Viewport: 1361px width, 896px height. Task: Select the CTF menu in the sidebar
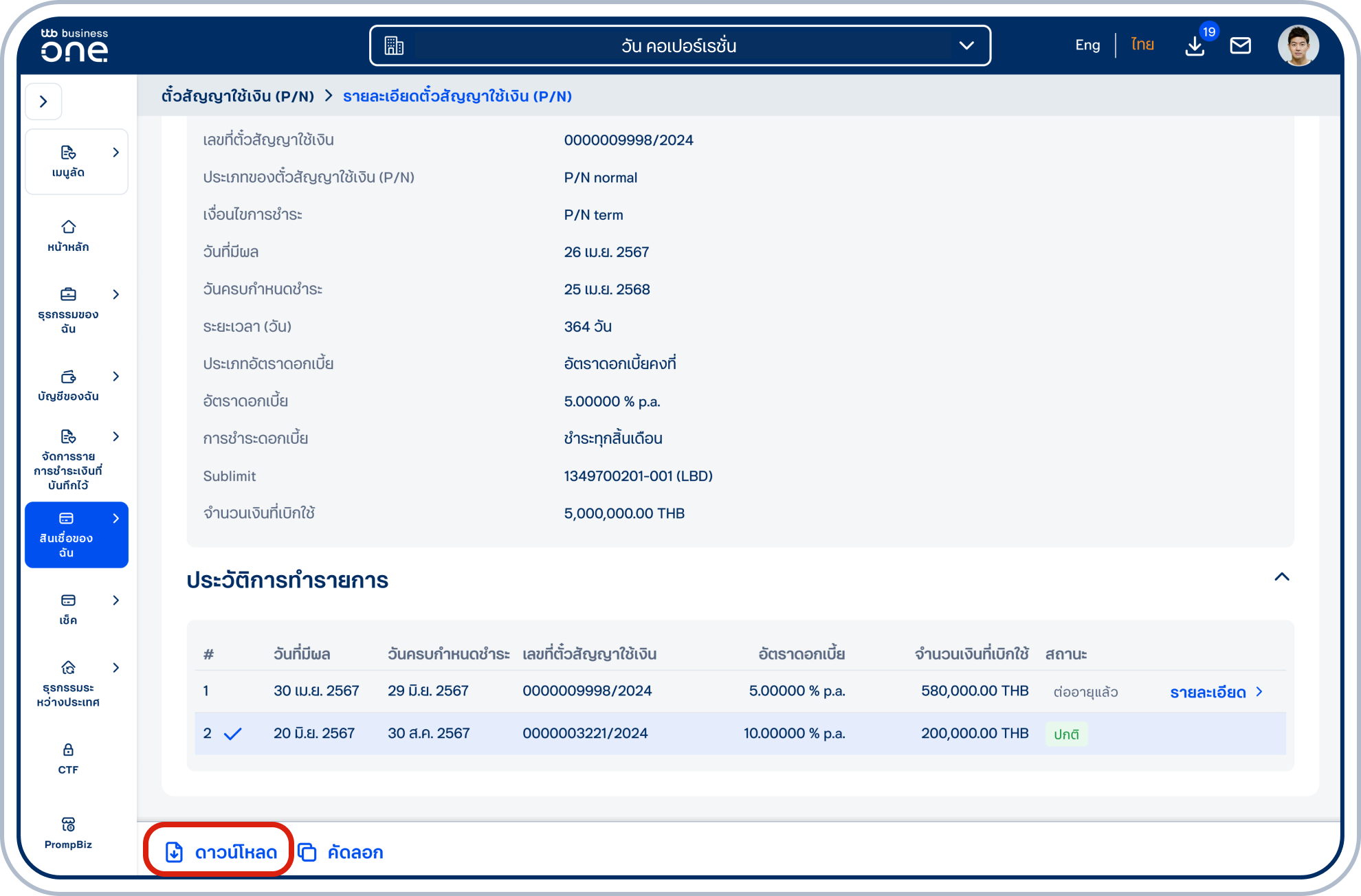click(x=67, y=757)
